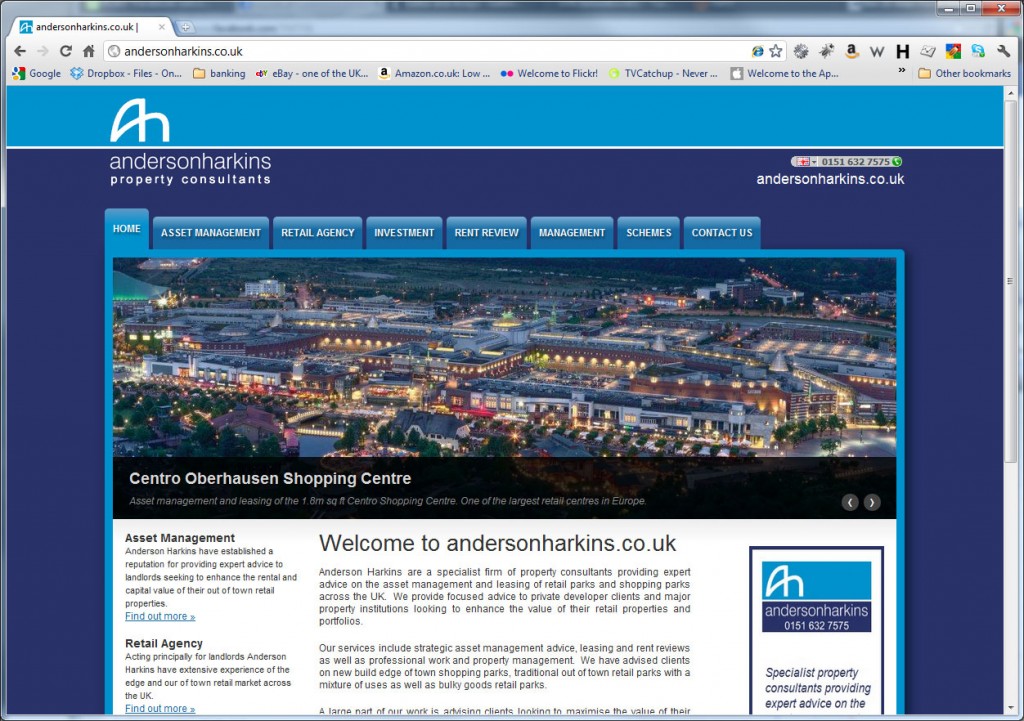Reload the page with the refresh icon
Image resolution: width=1024 pixels, height=721 pixels.
(x=65, y=51)
